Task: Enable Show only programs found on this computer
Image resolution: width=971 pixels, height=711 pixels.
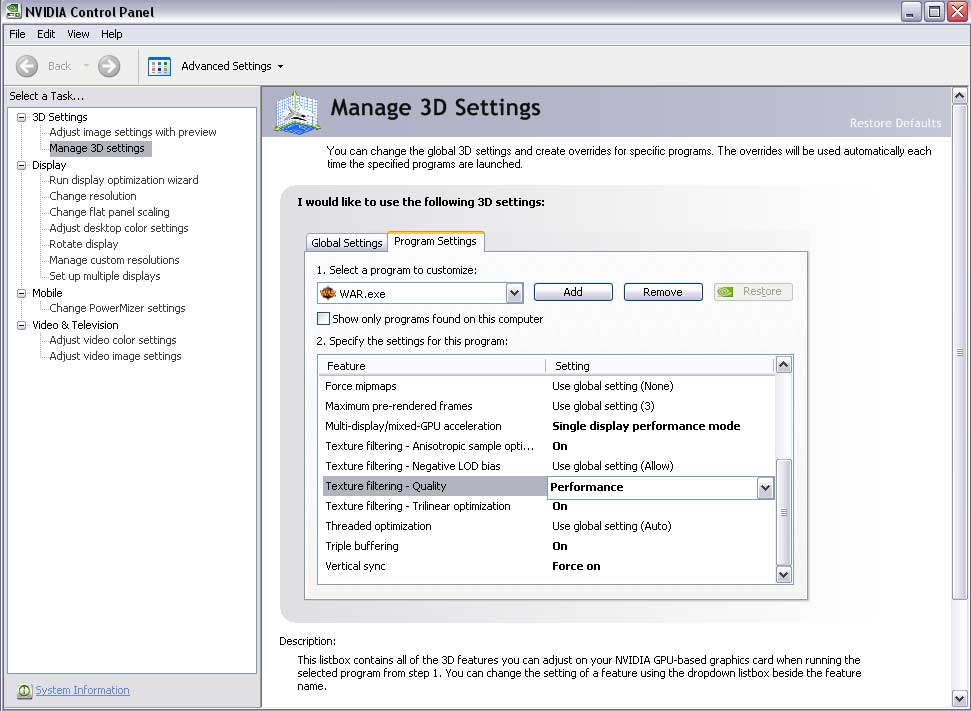Action: pos(323,318)
